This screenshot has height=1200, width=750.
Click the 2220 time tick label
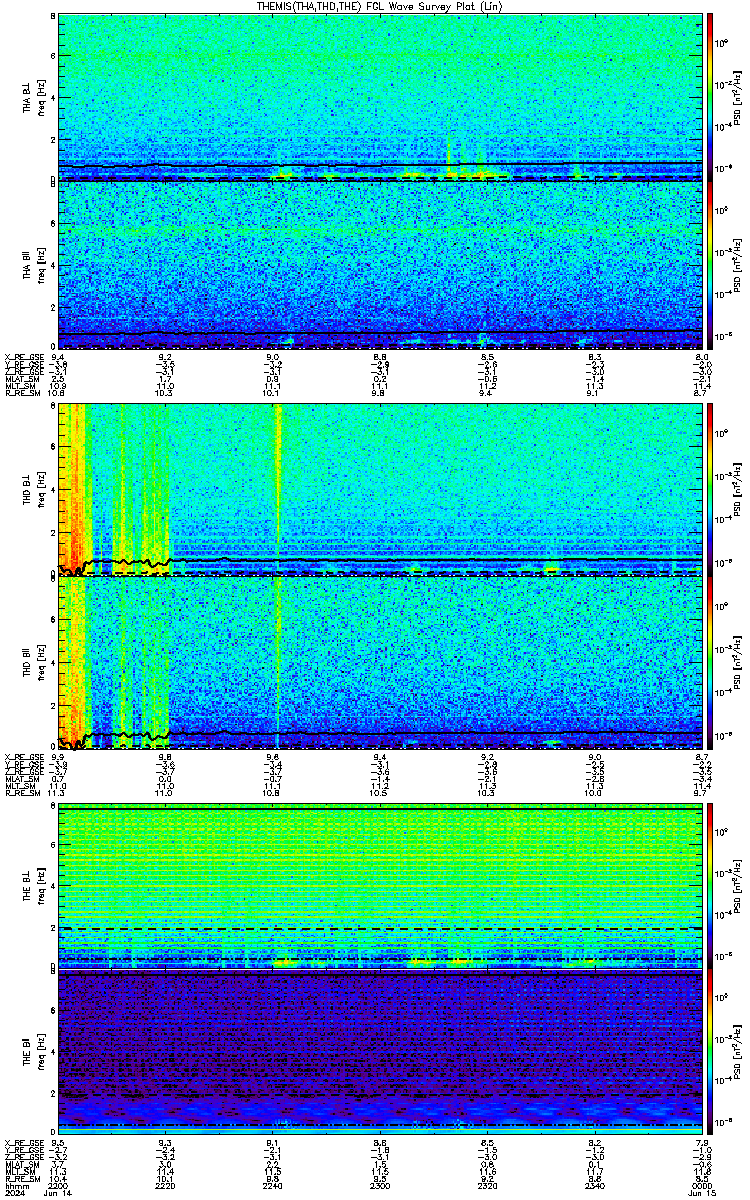pyautogui.click(x=166, y=1187)
